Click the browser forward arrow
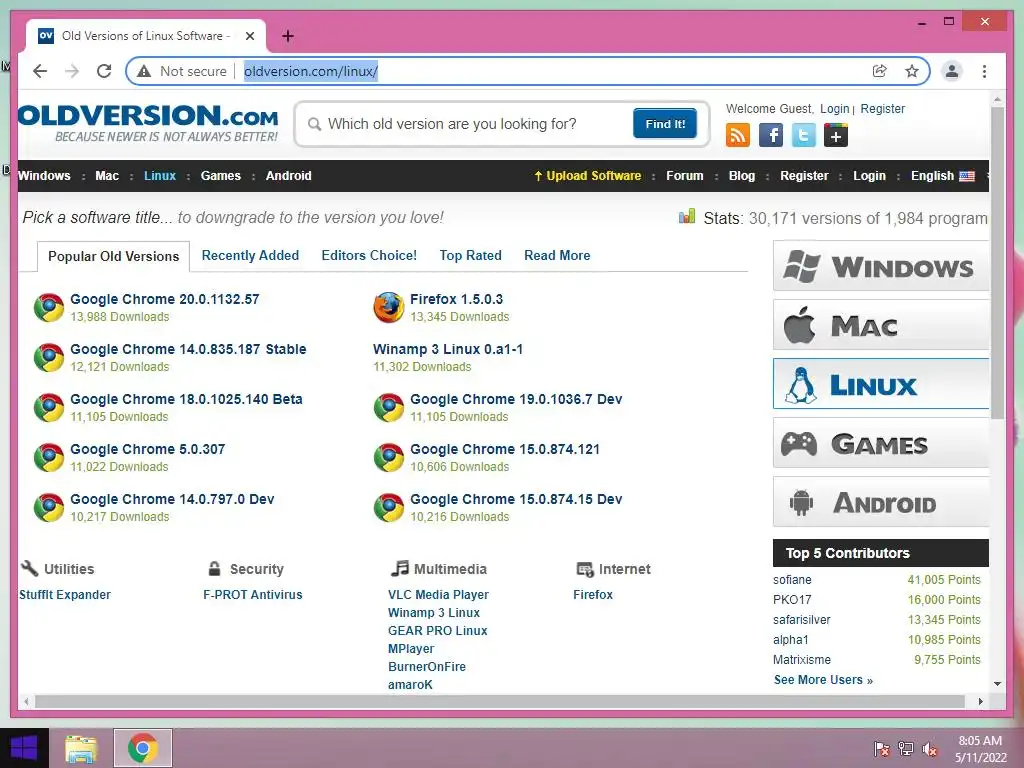This screenshot has height=768, width=1024. point(72,71)
